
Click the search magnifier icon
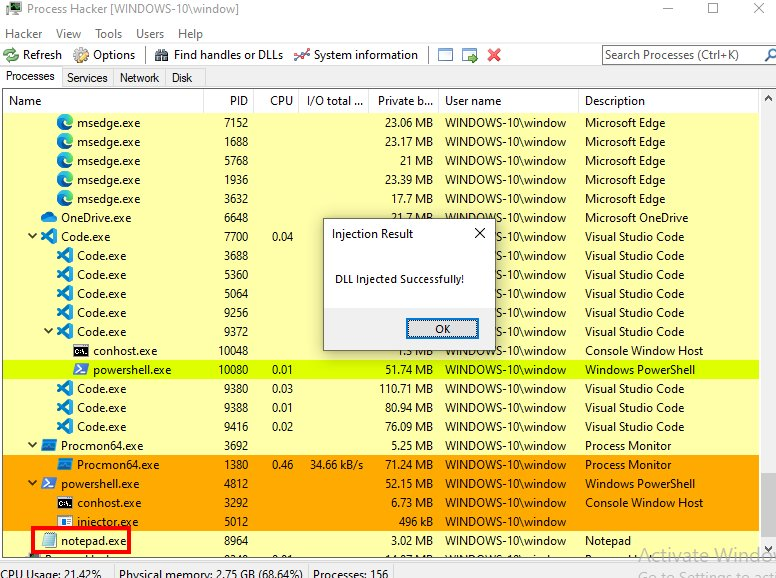(770, 55)
